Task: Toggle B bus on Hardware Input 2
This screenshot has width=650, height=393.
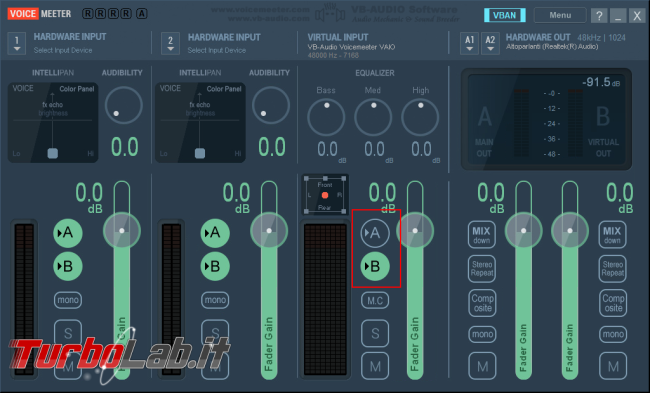Action: coord(215,266)
